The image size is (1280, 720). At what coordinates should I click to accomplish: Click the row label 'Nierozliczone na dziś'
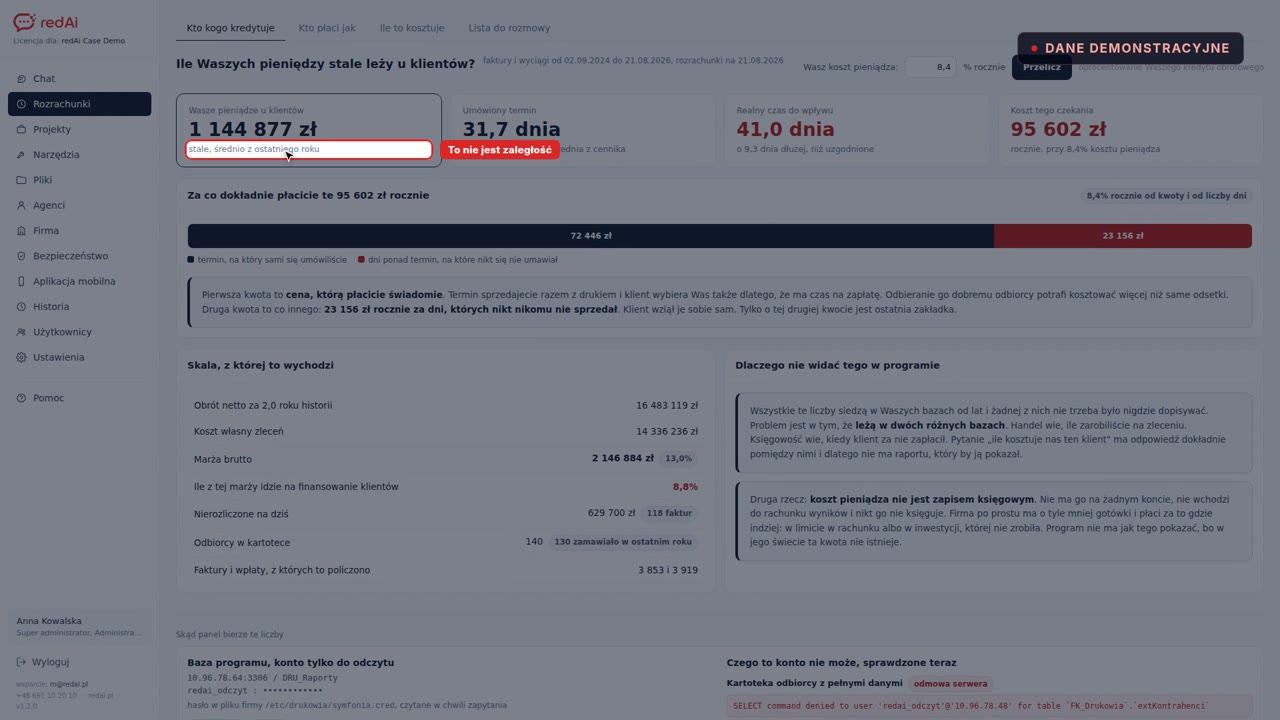(241, 514)
